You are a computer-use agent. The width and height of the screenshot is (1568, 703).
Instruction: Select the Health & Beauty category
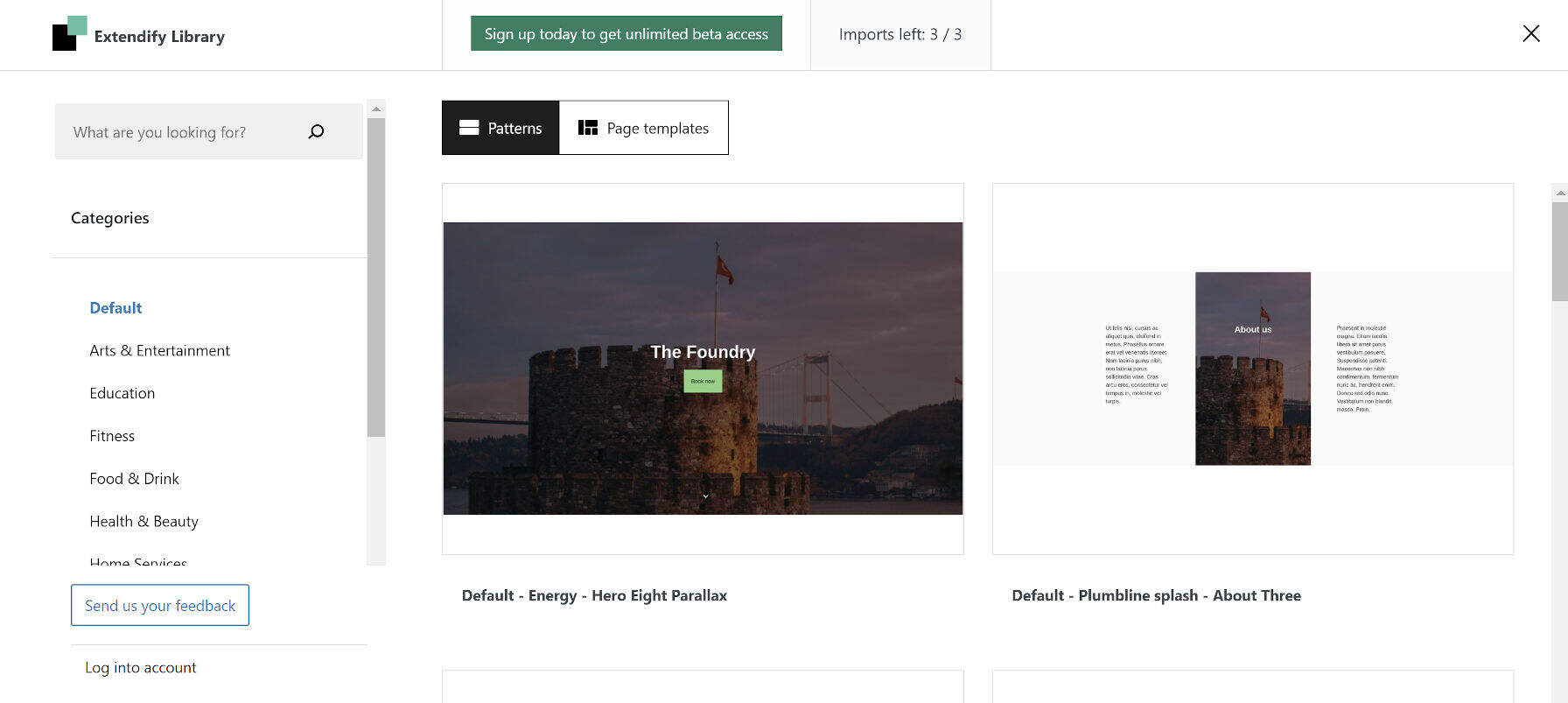[143, 522]
